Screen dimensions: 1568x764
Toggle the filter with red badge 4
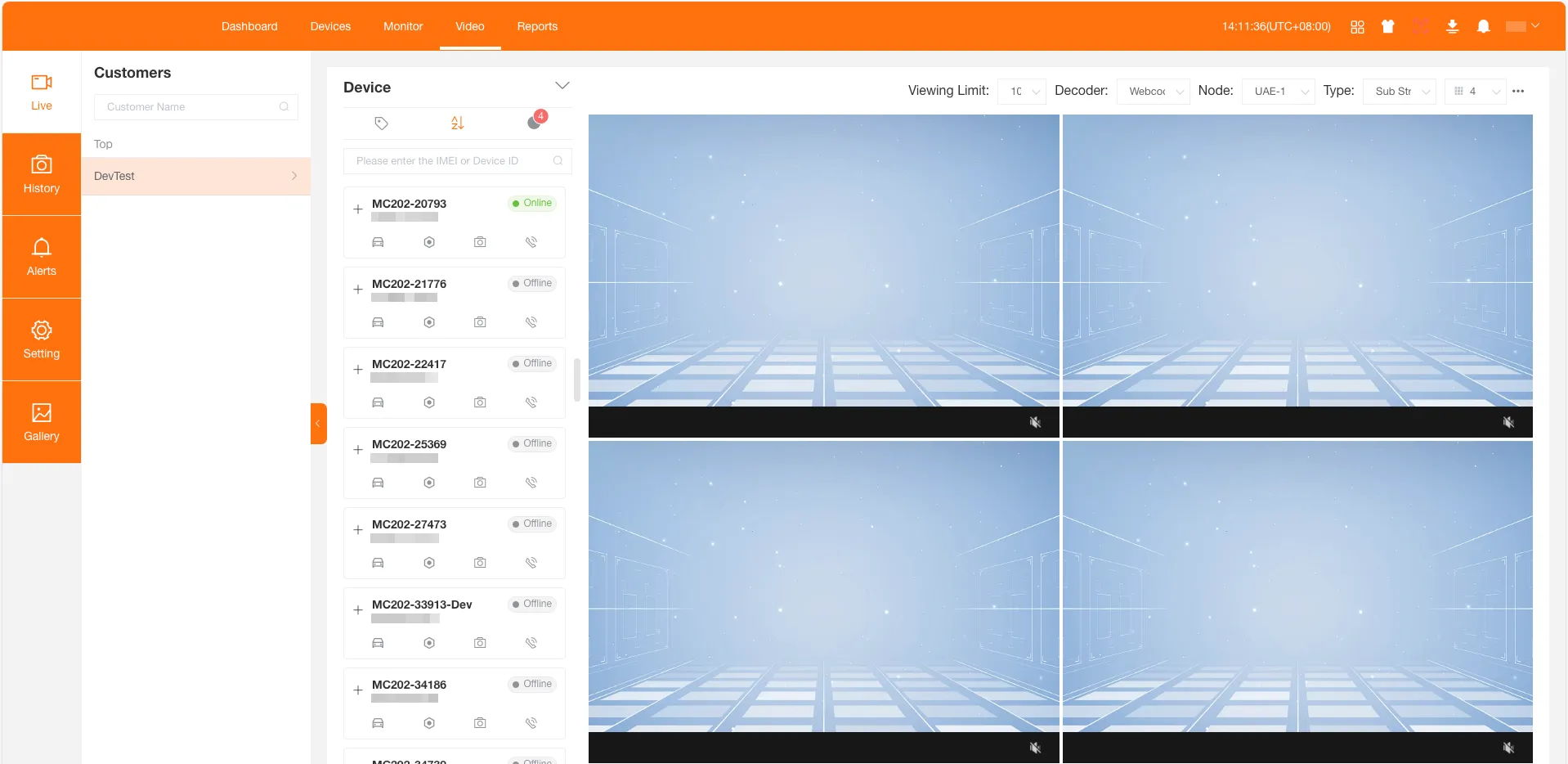click(x=535, y=123)
